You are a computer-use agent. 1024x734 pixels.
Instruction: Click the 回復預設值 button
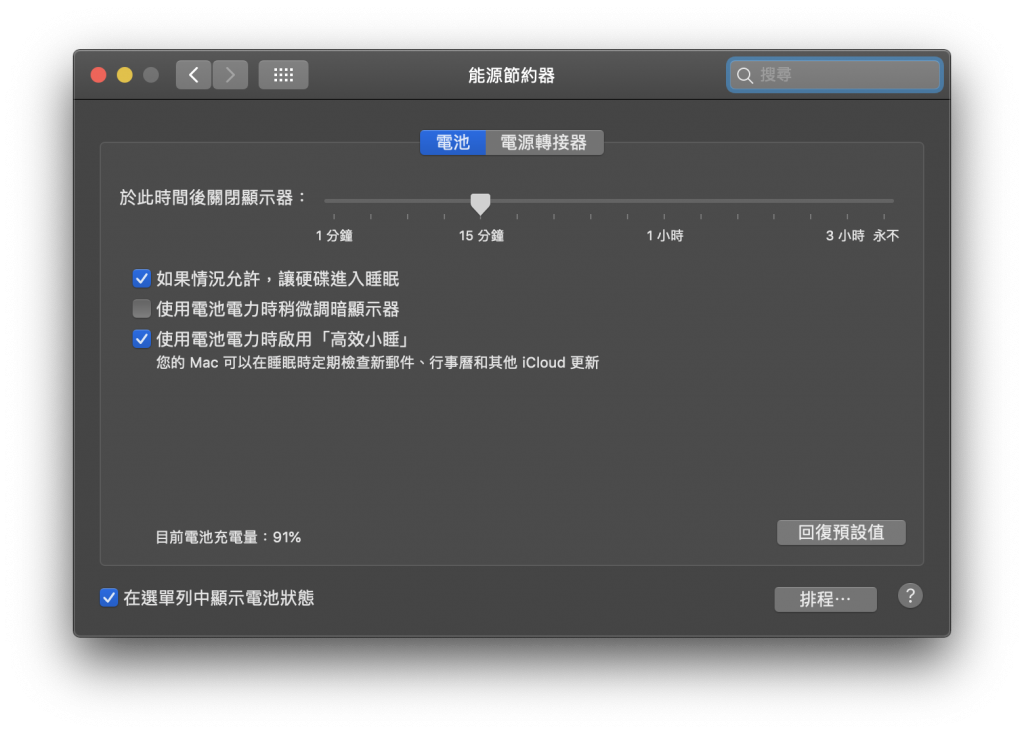[841, 532]
